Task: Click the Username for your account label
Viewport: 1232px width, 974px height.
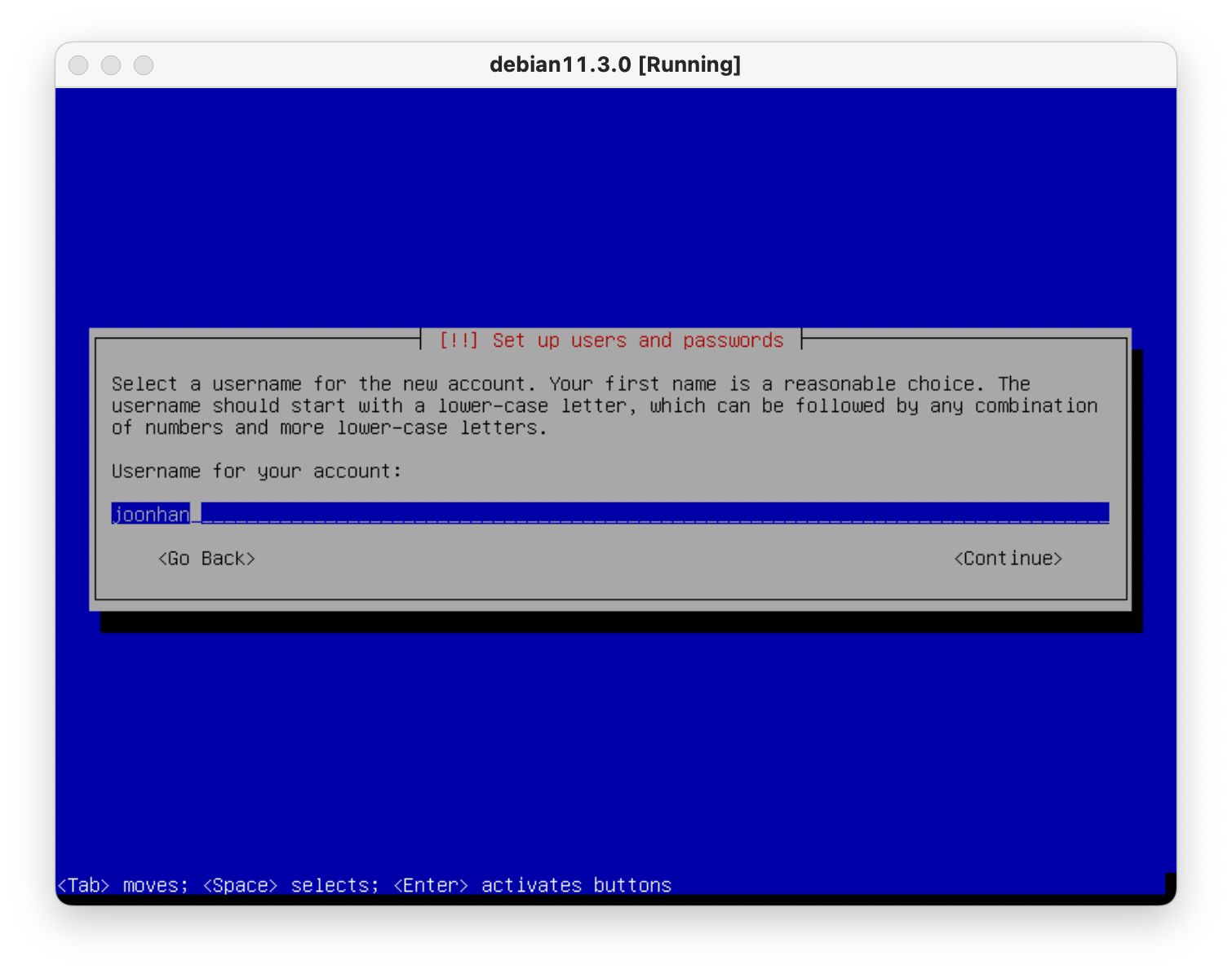Action: click(256, 472)
